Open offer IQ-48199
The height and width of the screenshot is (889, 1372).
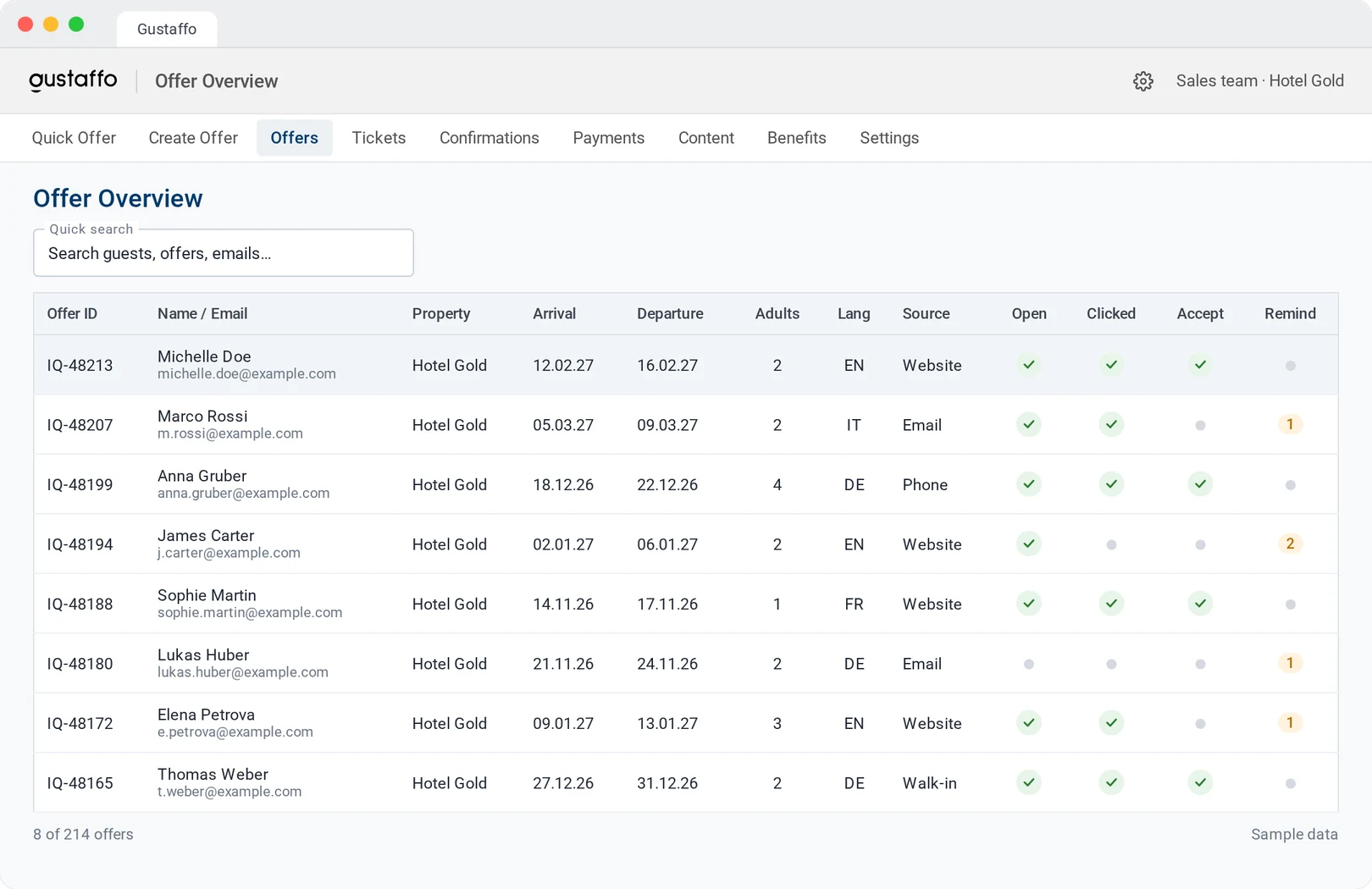coord(80,485)
